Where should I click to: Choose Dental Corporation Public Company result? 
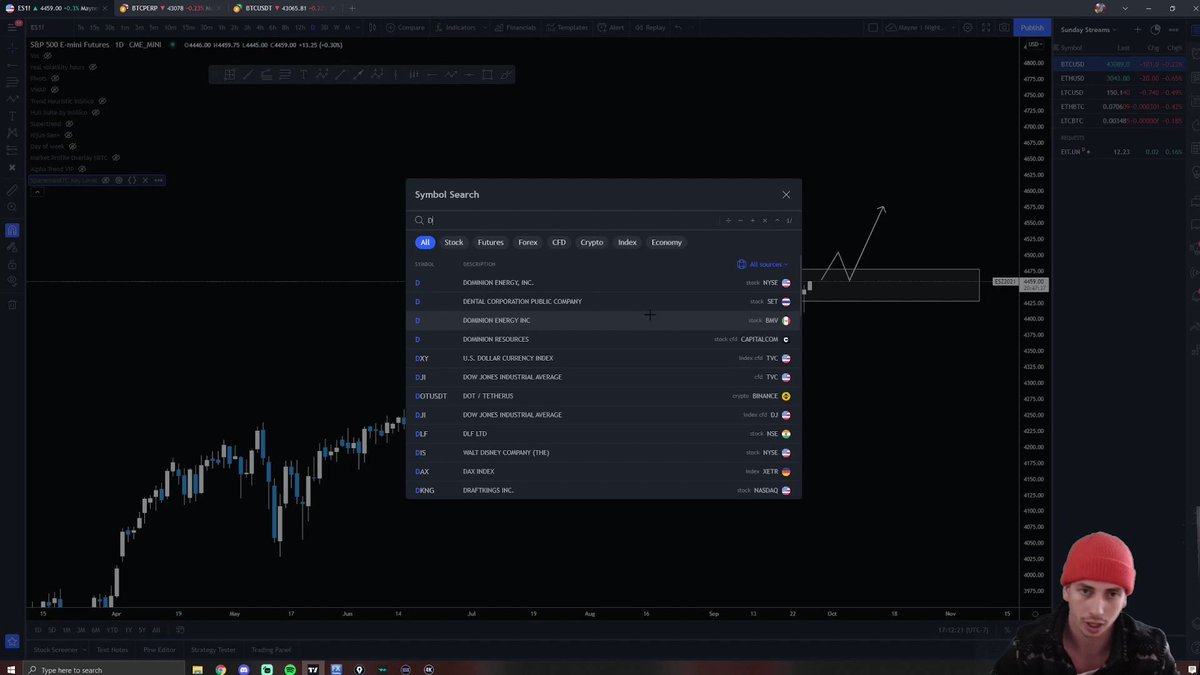point(603,301)
